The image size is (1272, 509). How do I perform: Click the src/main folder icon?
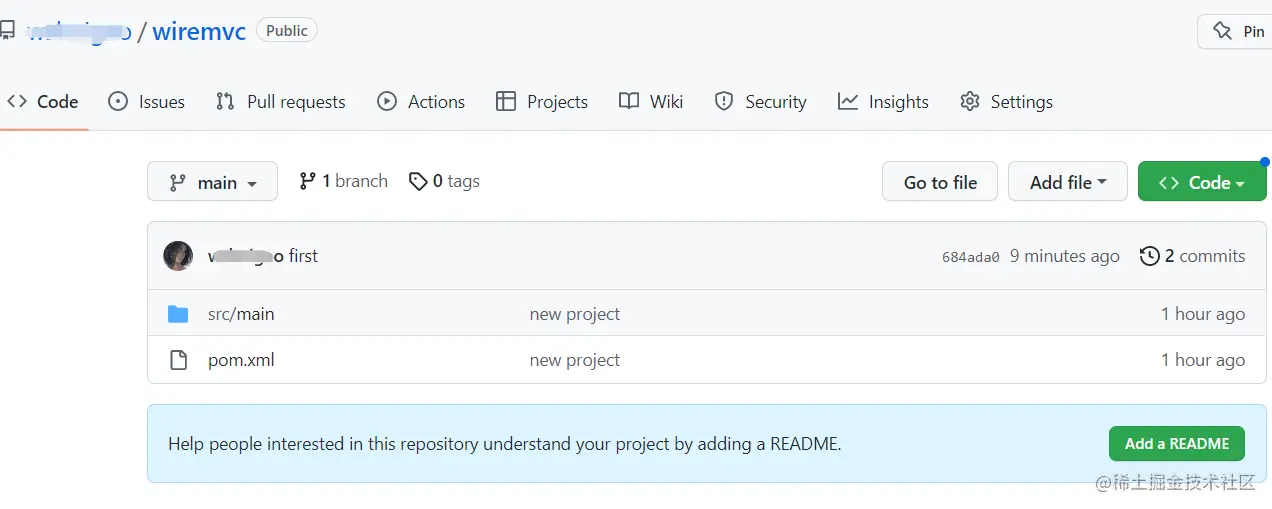178,314
